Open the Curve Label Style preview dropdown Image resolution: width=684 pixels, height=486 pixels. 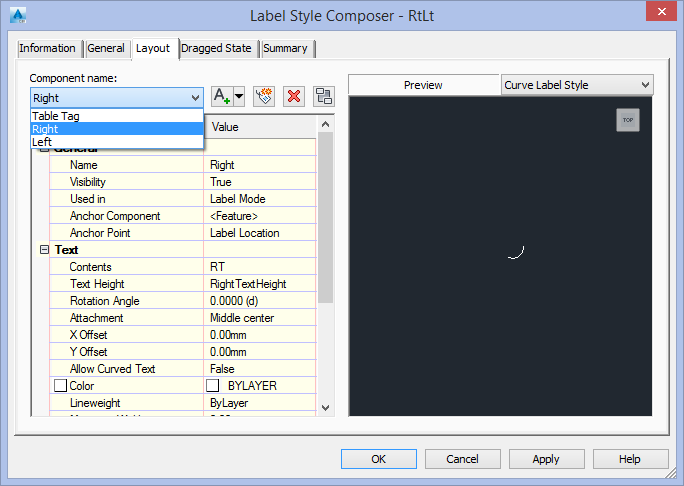(x=577, y=85)
